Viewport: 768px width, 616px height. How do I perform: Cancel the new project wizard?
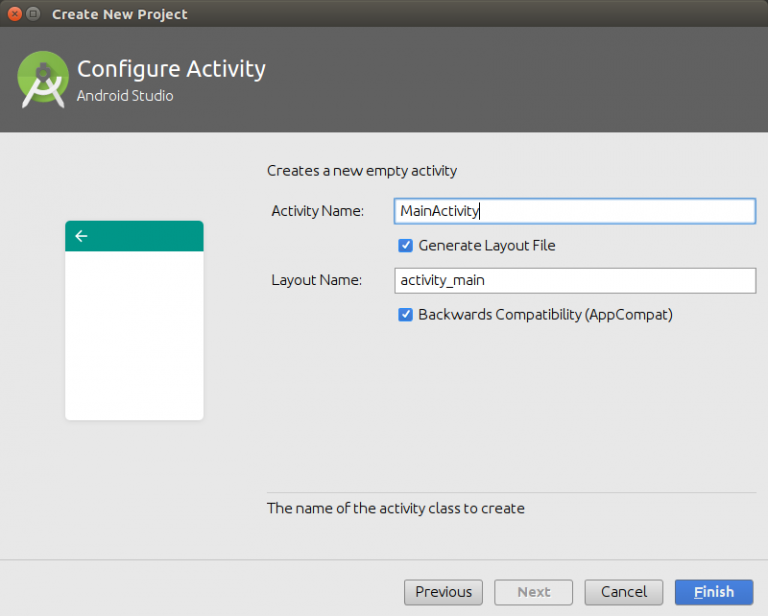pyautogui.click(x=624, y=592)
